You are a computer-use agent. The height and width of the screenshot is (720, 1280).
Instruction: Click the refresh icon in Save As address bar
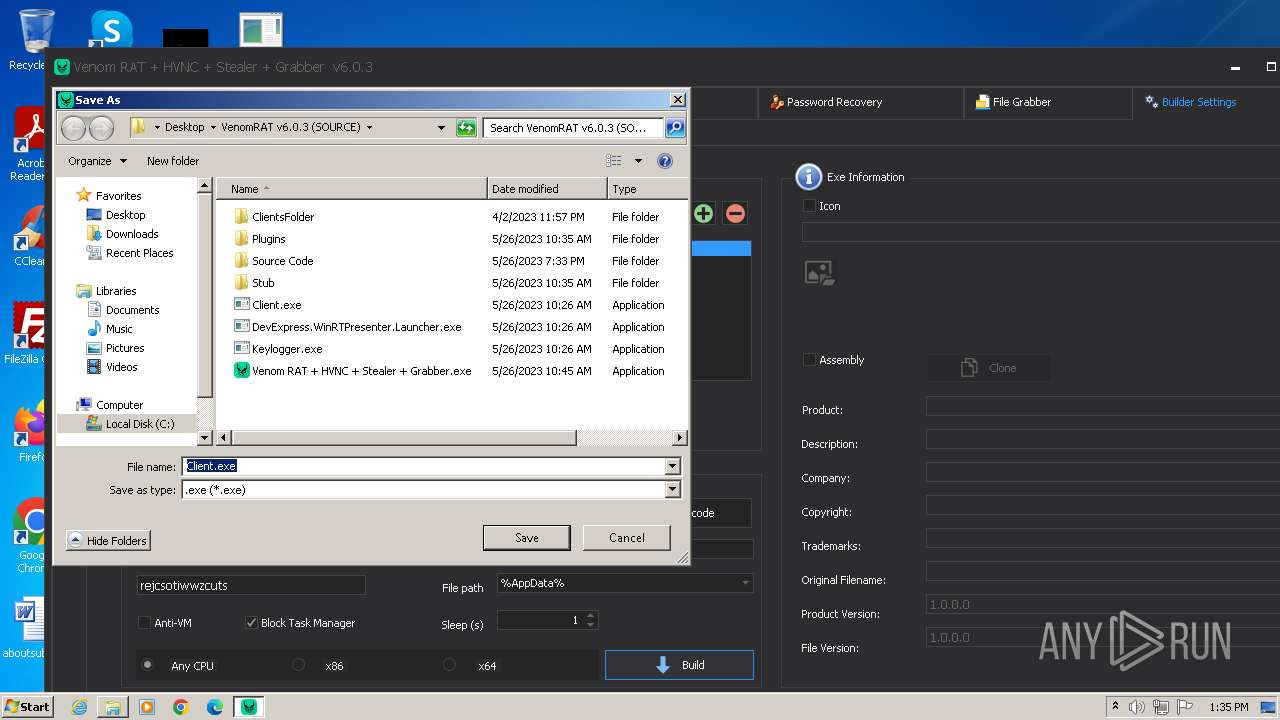[465, 128]
